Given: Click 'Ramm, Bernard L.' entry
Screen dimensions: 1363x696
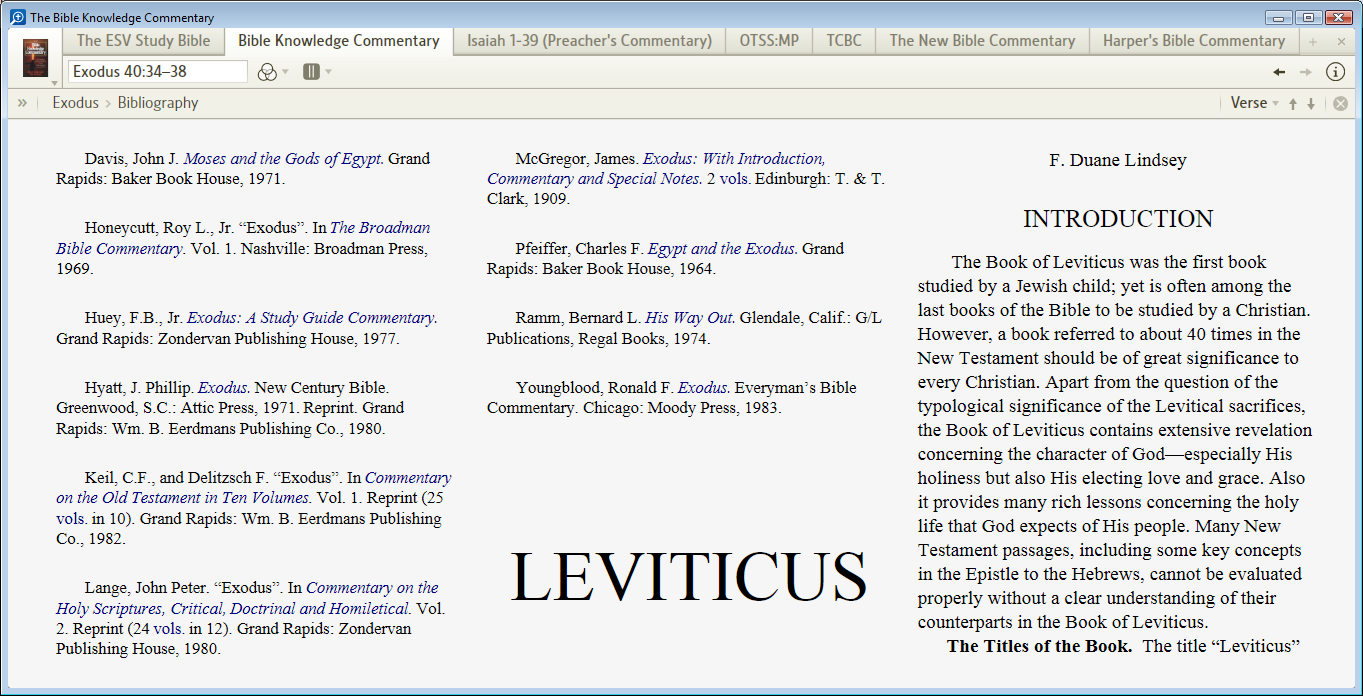Looking at the screenshot, I should 578,318.
